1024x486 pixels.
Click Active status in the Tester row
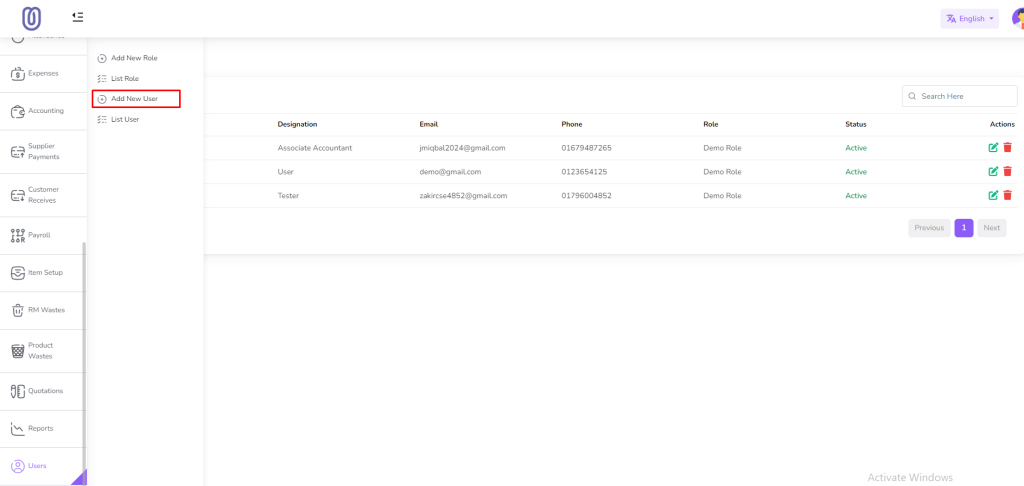[x=856, y=195]
